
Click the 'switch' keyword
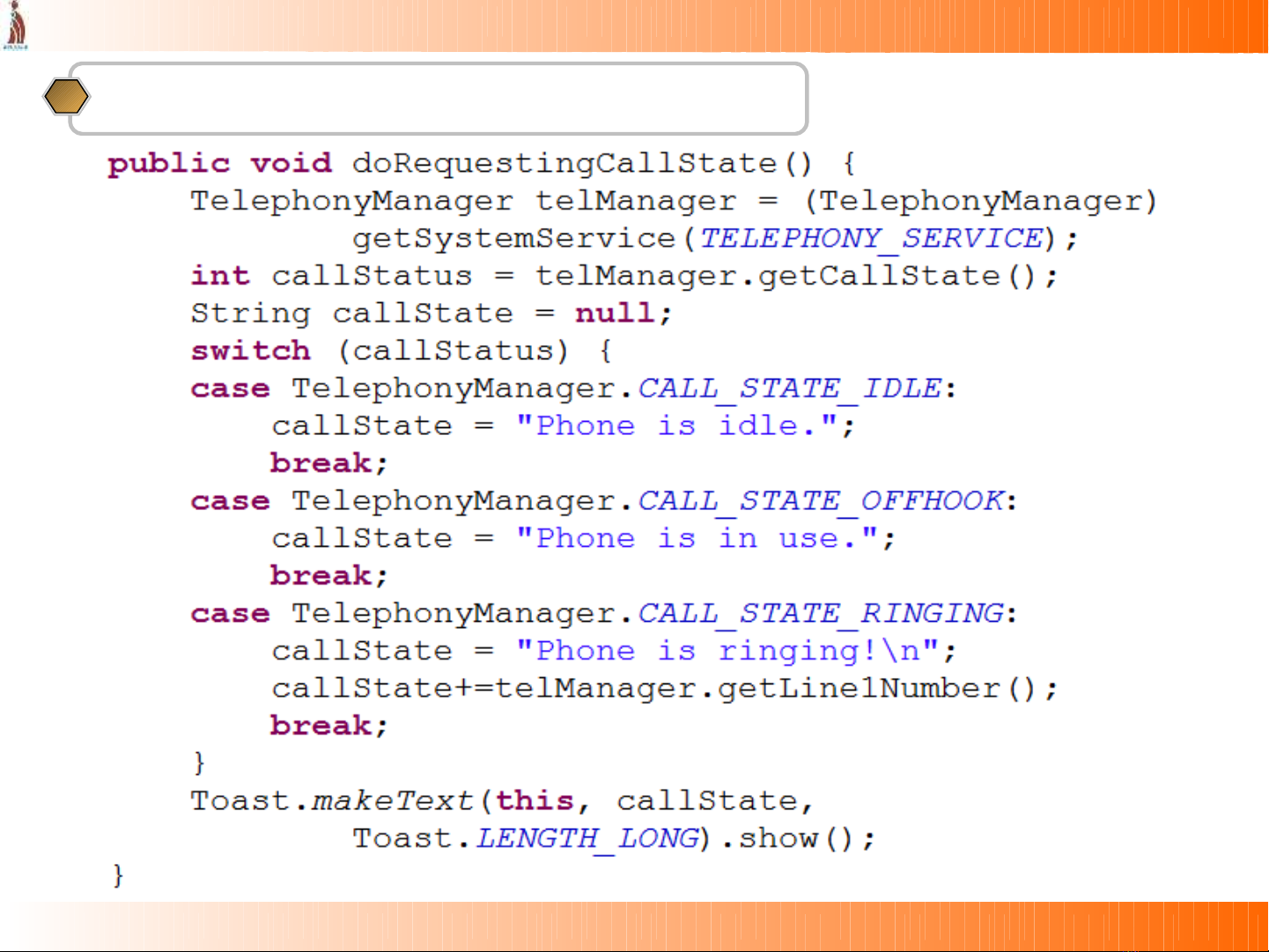coord(251,351)
